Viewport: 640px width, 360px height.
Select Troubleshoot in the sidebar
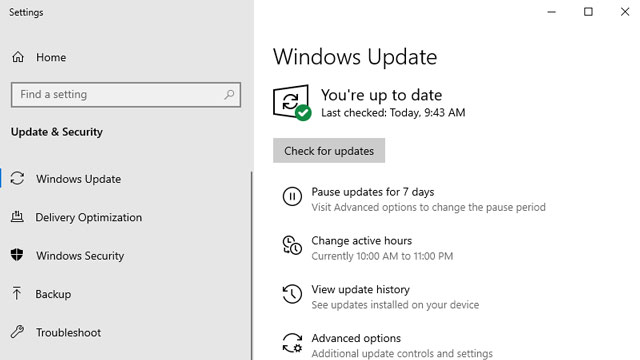tap(68, 332)
